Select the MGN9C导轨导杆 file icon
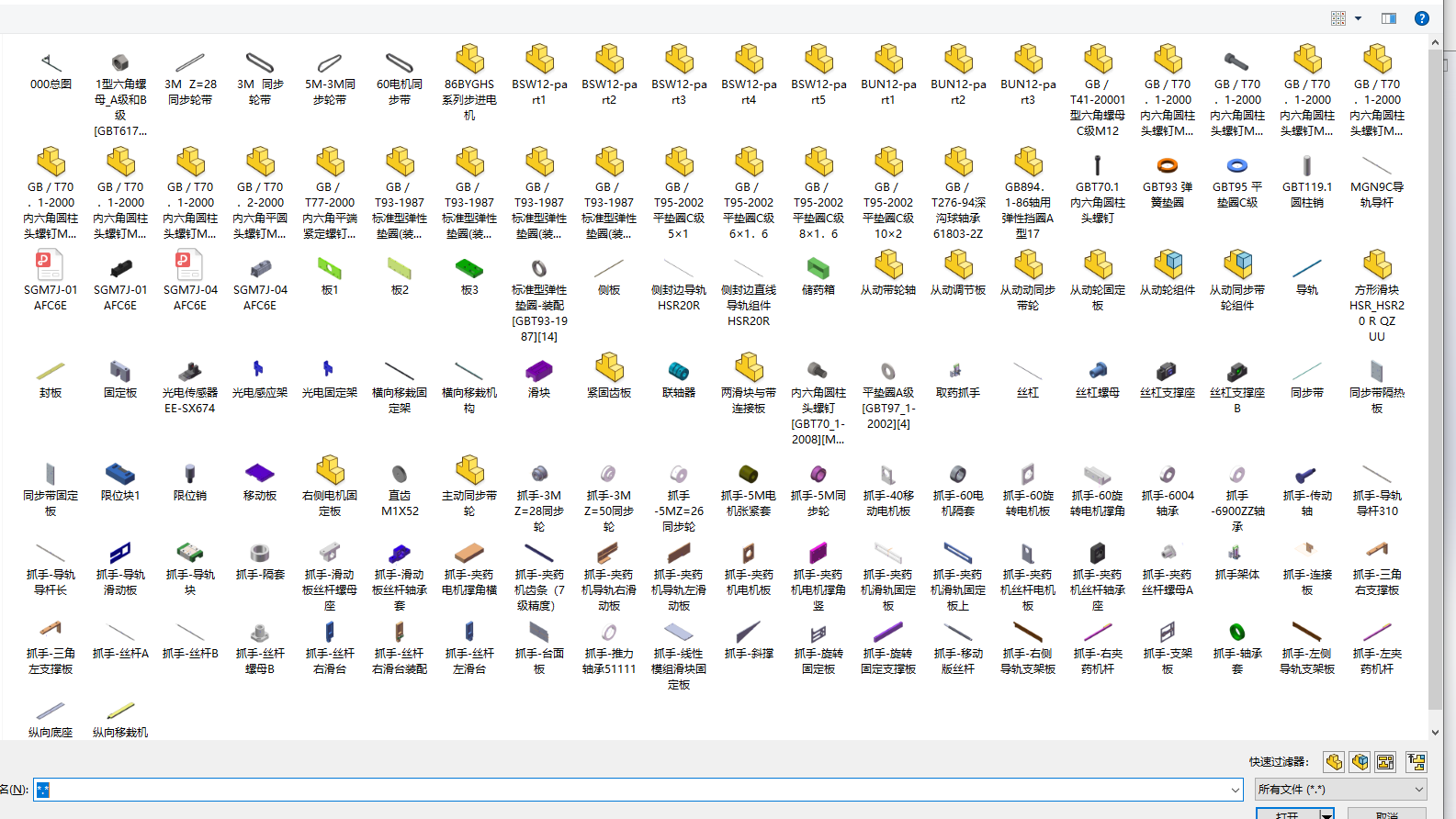 coord(1377,165)
